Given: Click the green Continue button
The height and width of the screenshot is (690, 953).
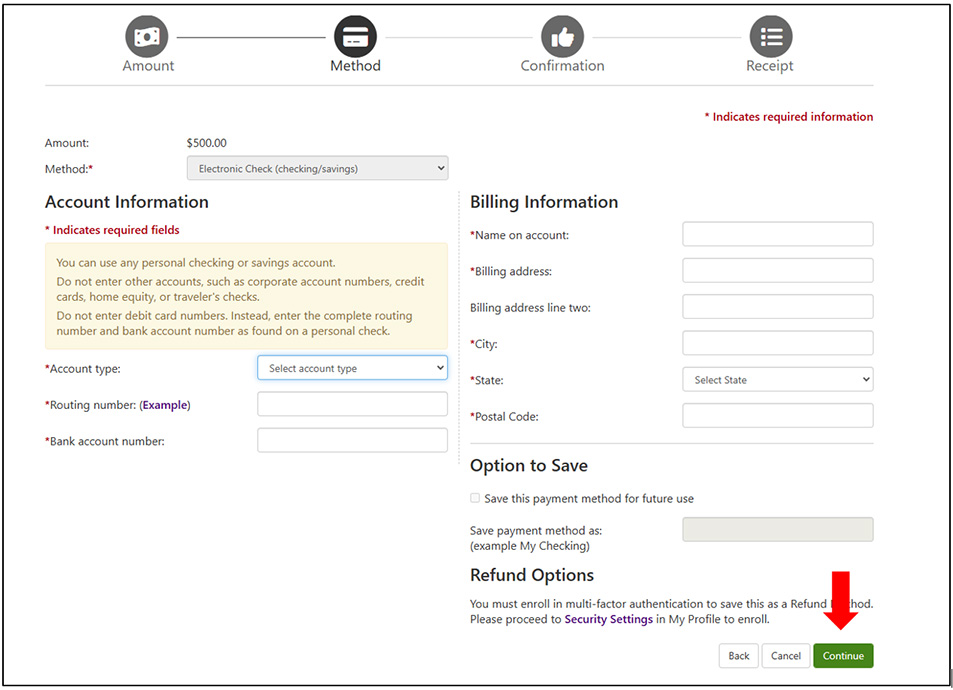Looking at the screenshot, I should pos(843,656).
